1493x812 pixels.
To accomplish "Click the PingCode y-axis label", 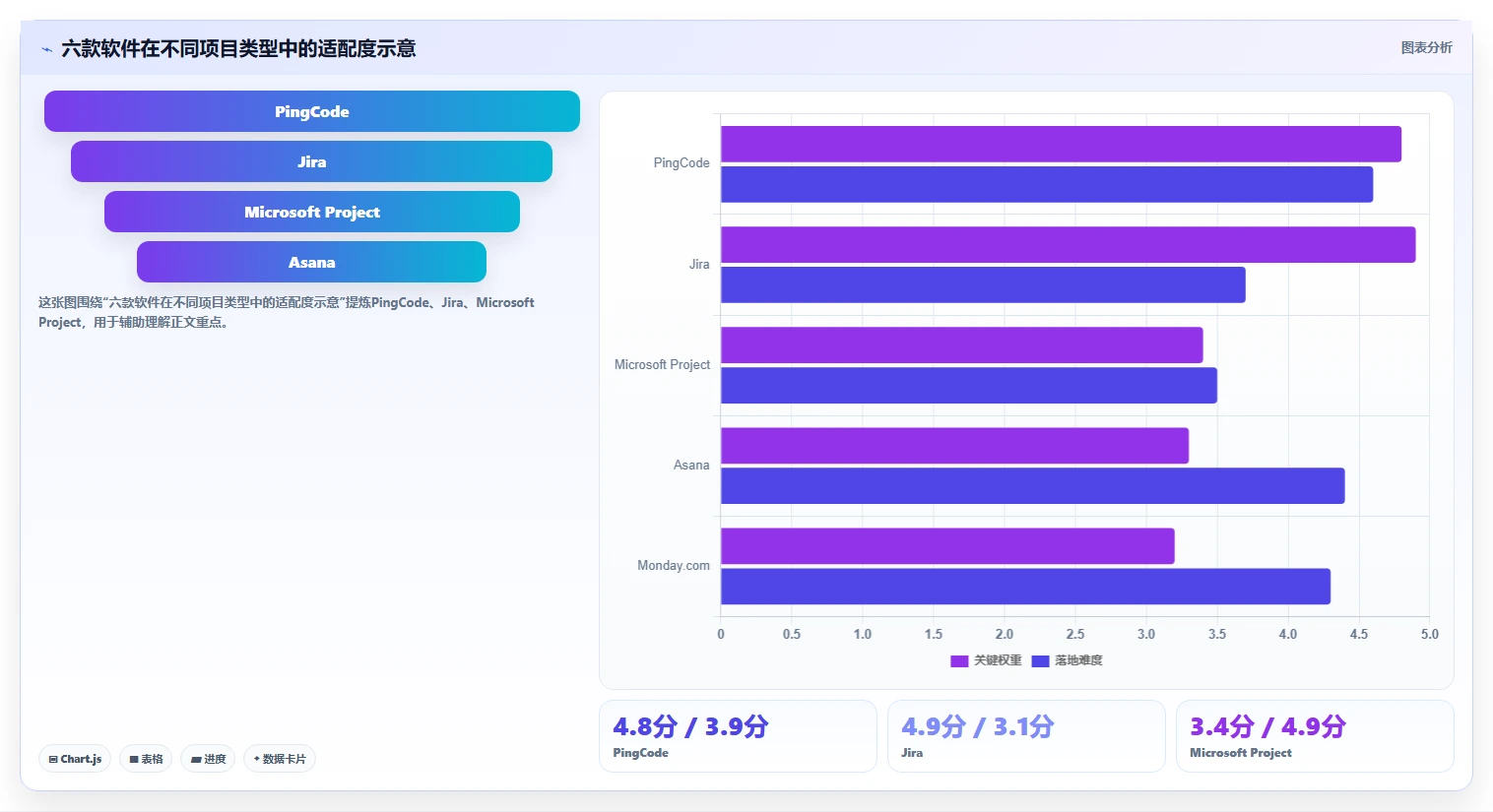I will 682,163.
